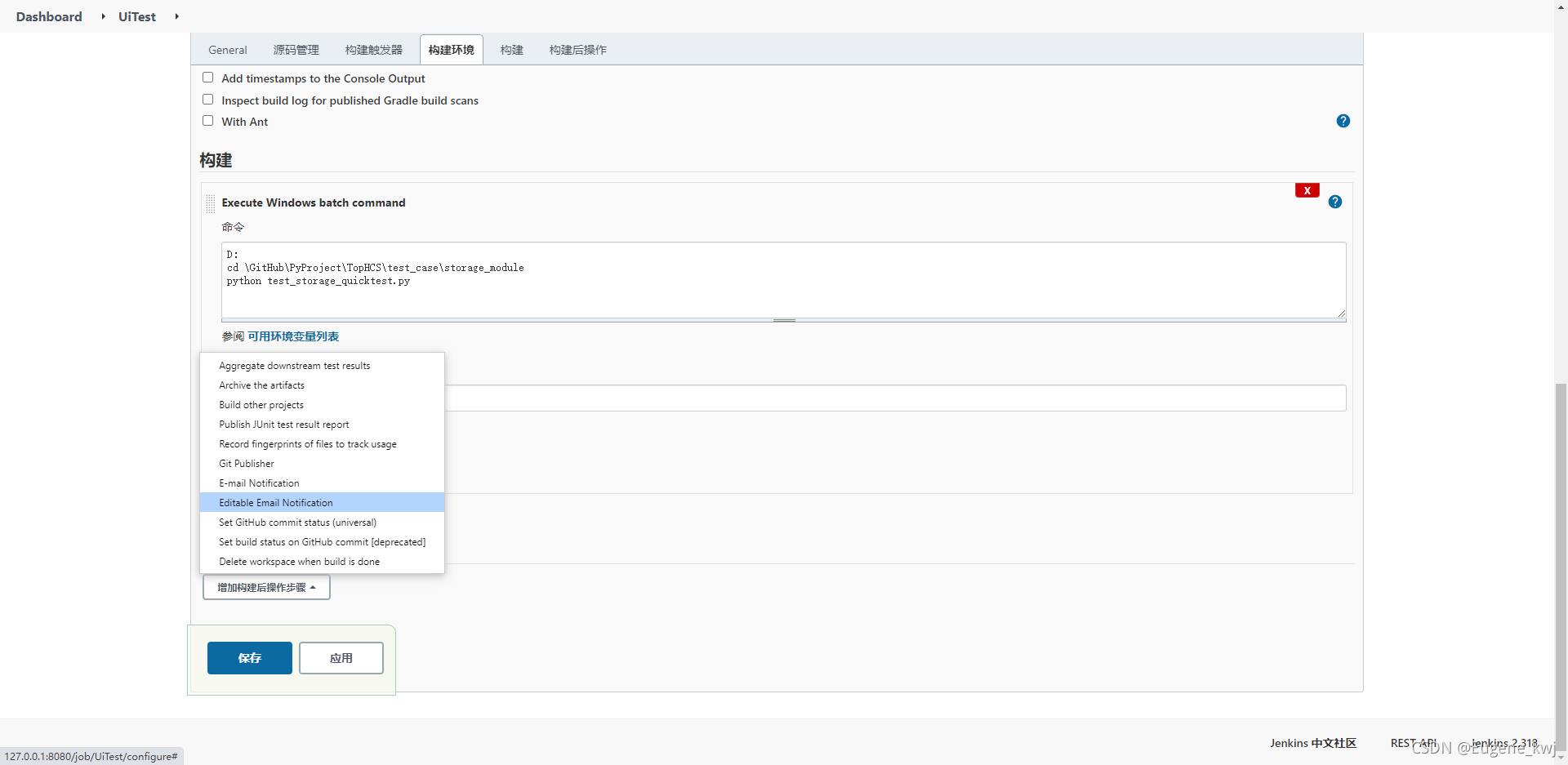The image size is (1568, 765).
Task: Click the help icon beside With Ant
Action: (1343, 121)
